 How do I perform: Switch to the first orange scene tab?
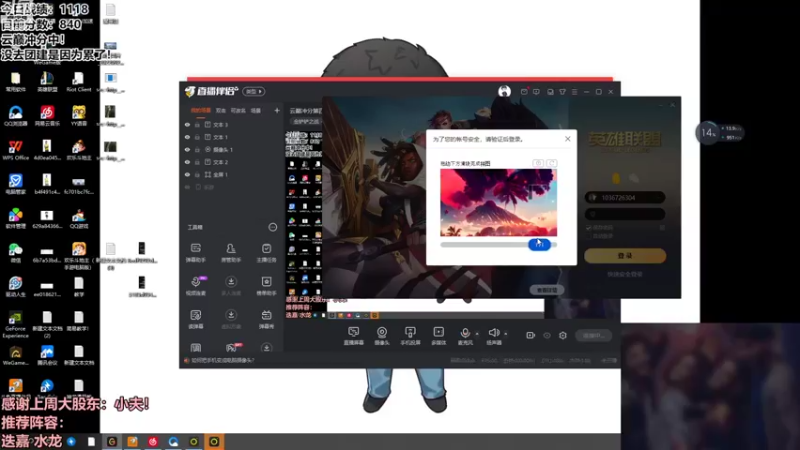201,110
